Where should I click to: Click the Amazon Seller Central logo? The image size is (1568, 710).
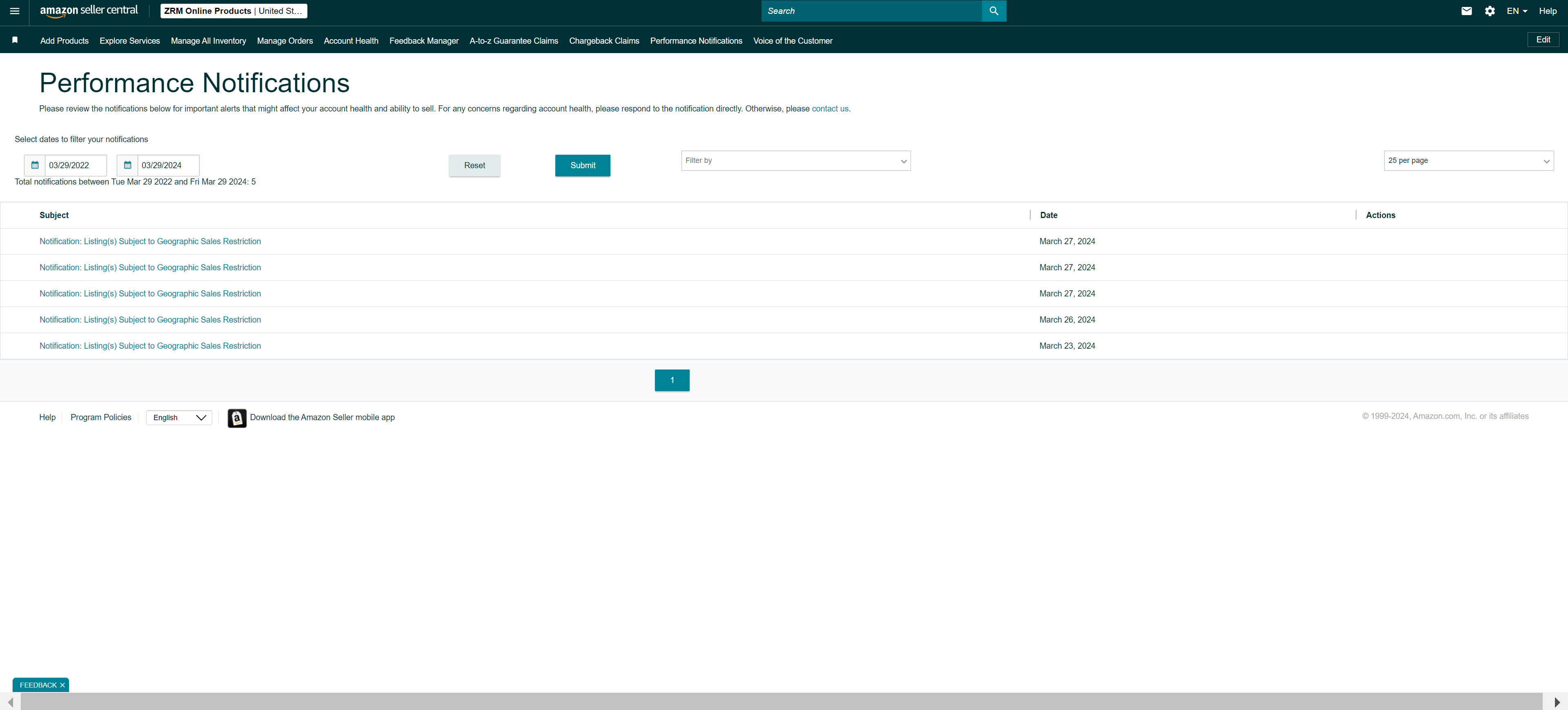[89, 11]
